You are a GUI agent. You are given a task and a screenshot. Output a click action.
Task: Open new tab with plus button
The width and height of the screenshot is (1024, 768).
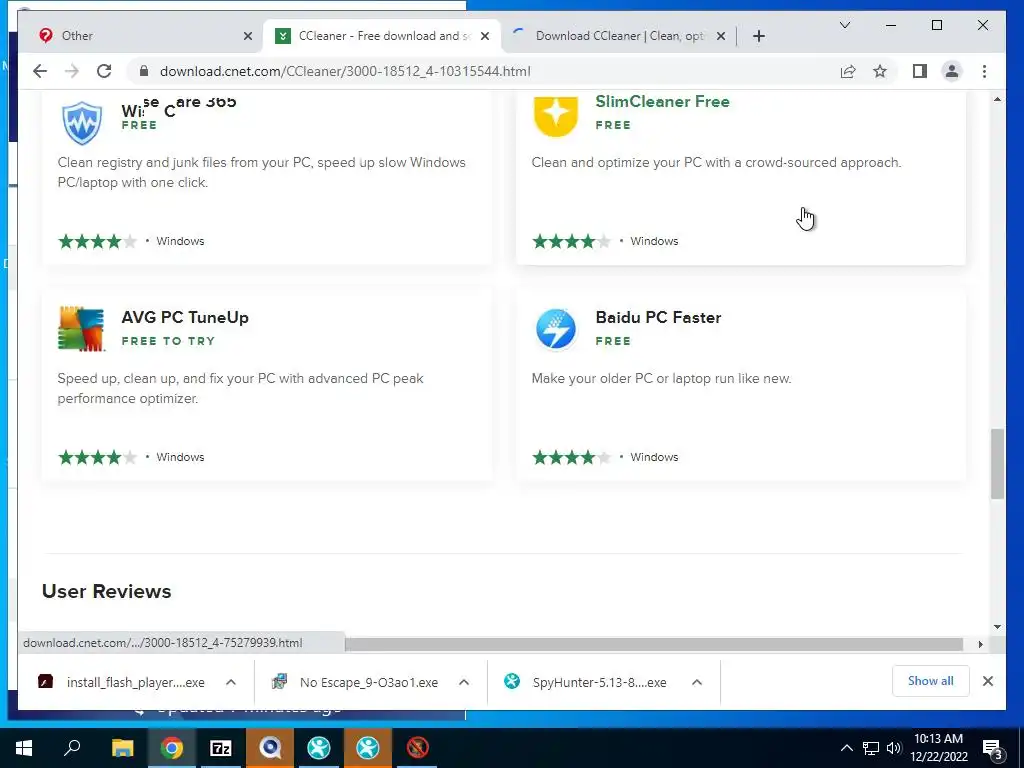click(758, 36)
